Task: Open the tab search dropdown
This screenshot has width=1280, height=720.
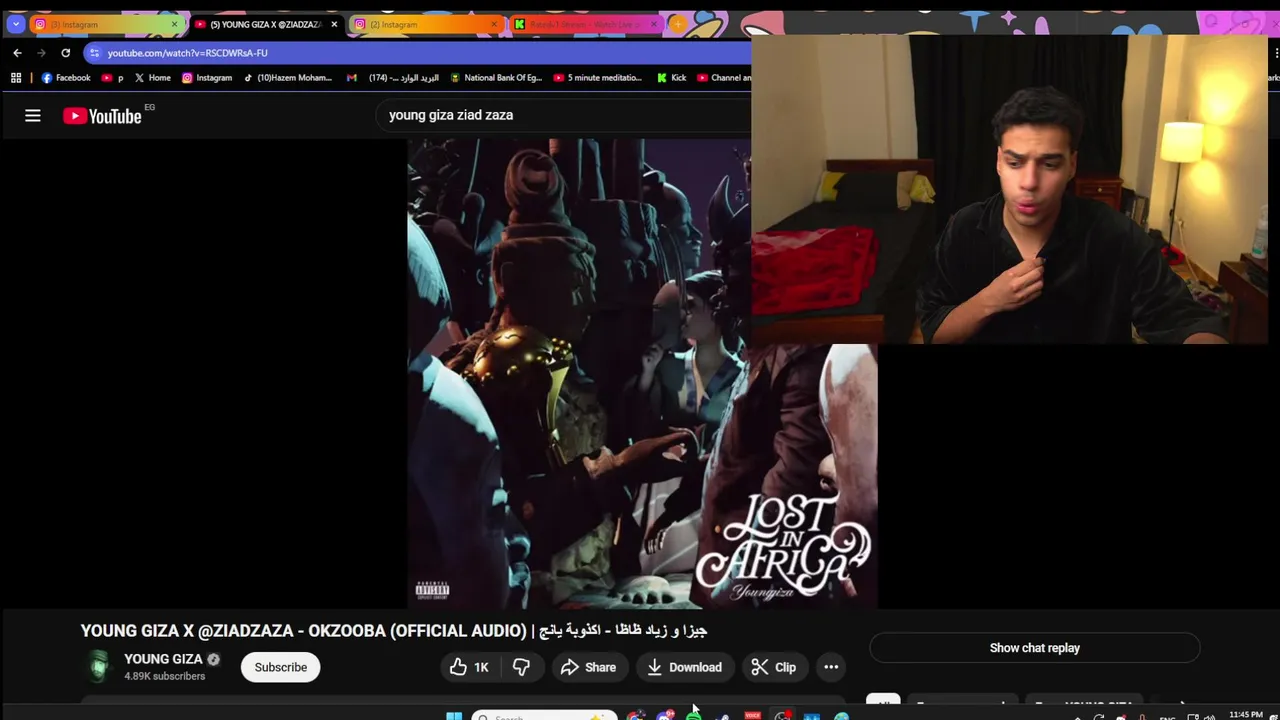Action: point(16,24)
